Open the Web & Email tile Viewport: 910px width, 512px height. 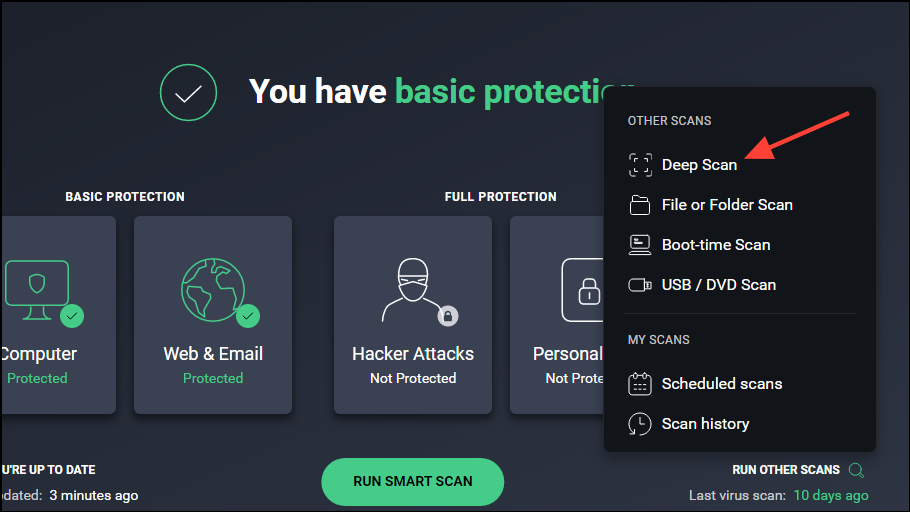click(x=213, y=314)
